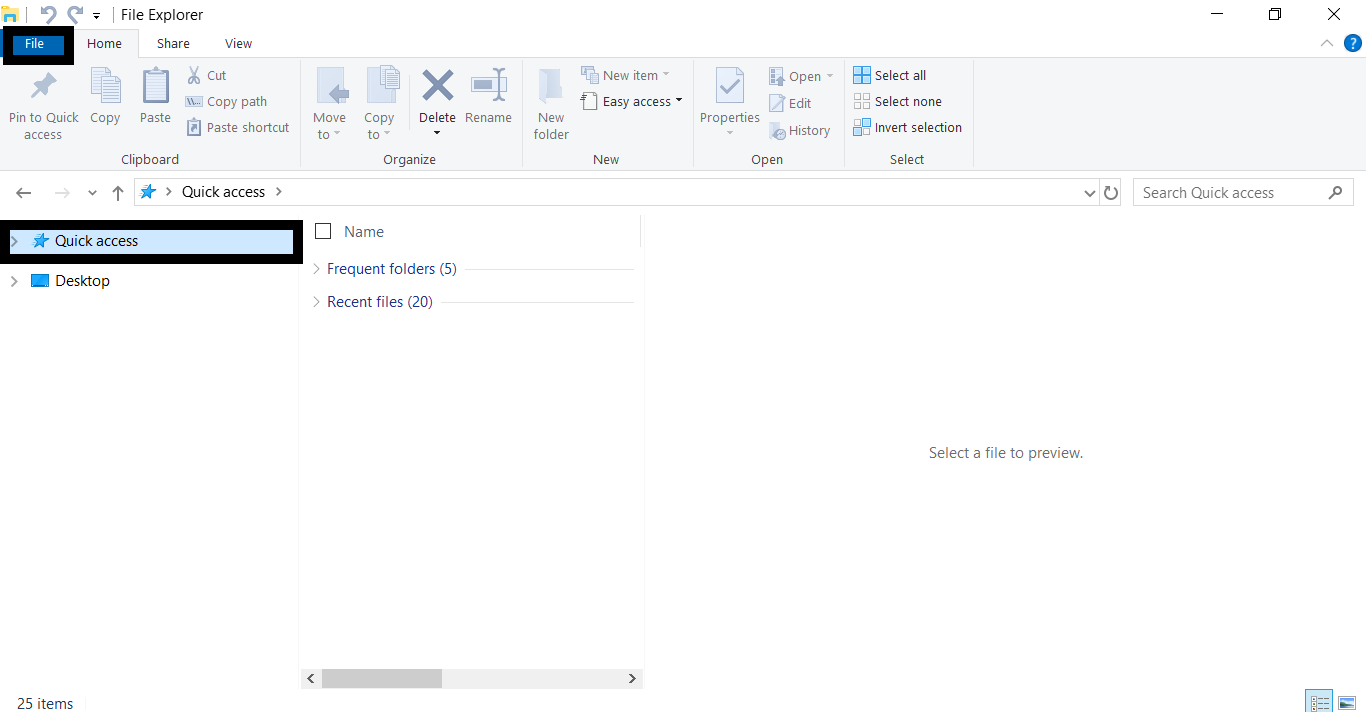Switch to details view toggle
Viewport: 1366px width, 712px height.
[x=1319, y=703]
